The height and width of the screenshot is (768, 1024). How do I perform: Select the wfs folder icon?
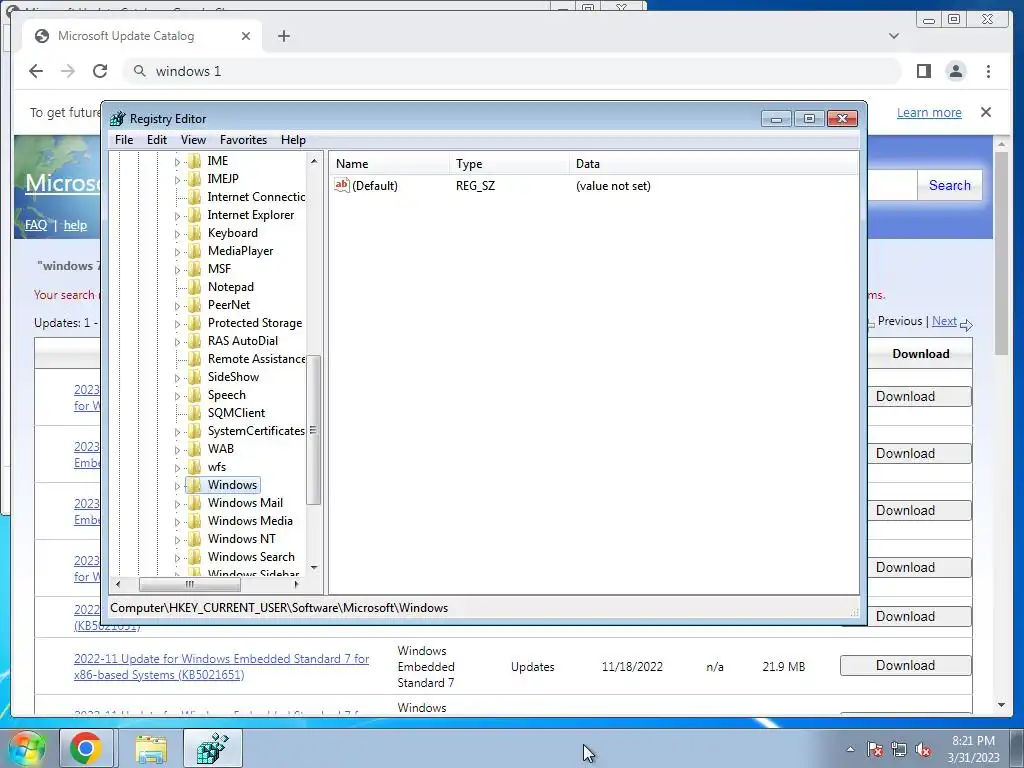coord(194,467)
